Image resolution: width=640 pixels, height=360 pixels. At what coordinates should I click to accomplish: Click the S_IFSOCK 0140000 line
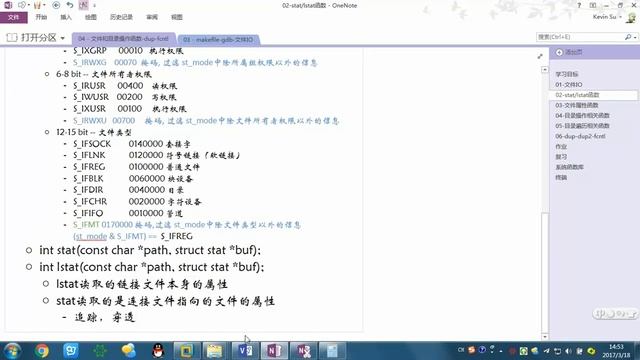[x=132, y=144]
